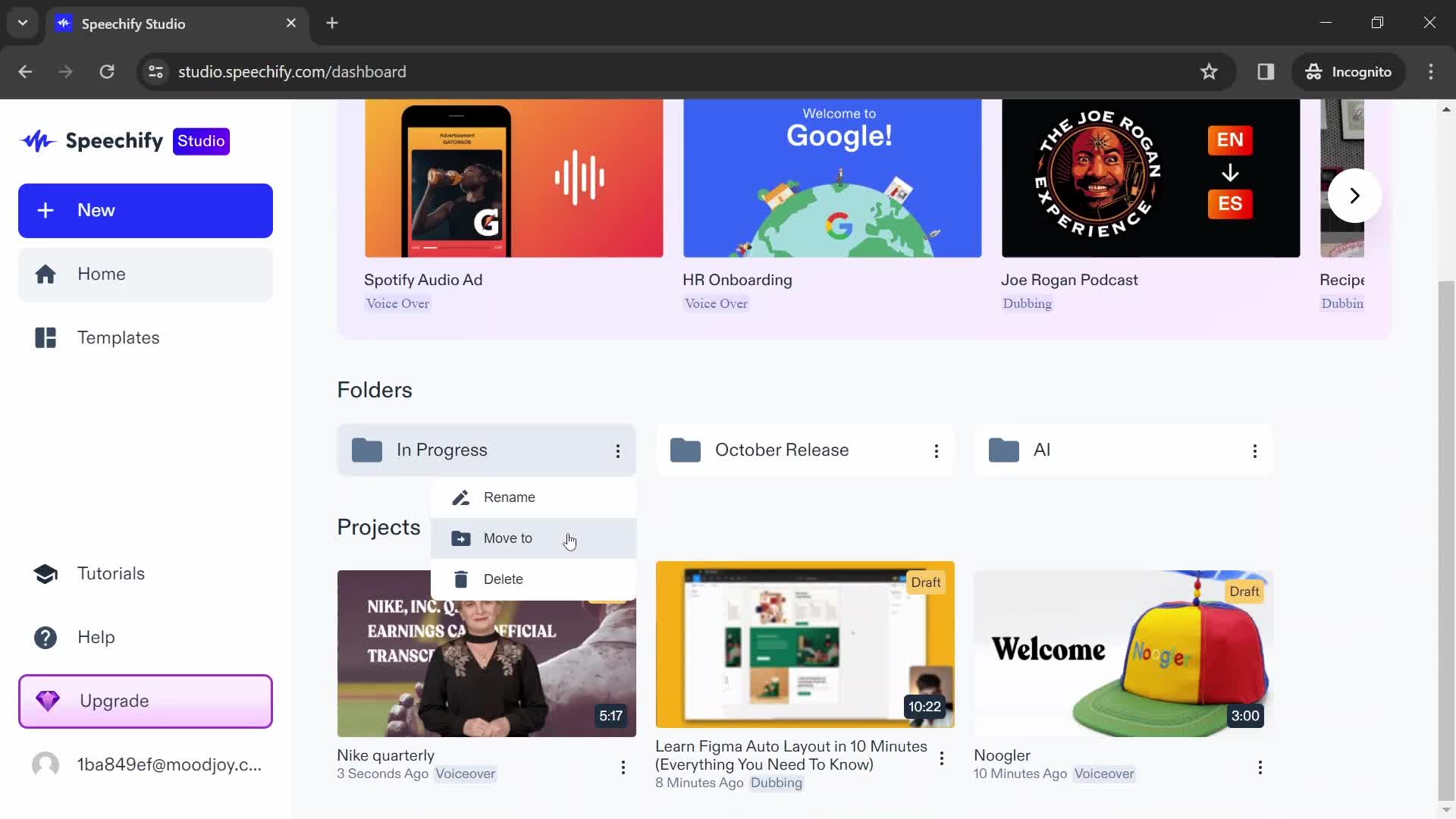The width and height of the screenshot is (1456, 819).
Task: Open the tab search dropdown
Action: click(x=23, y=23)
